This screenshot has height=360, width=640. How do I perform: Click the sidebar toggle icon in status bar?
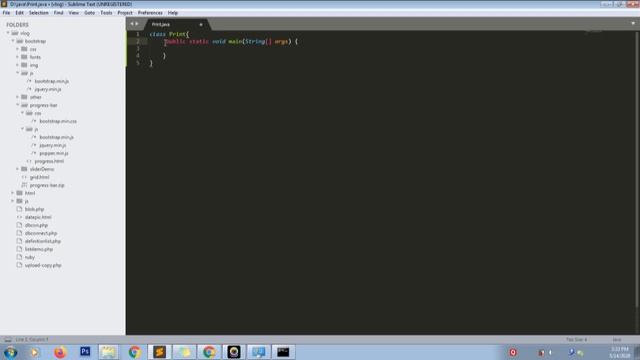pos(8,339)
